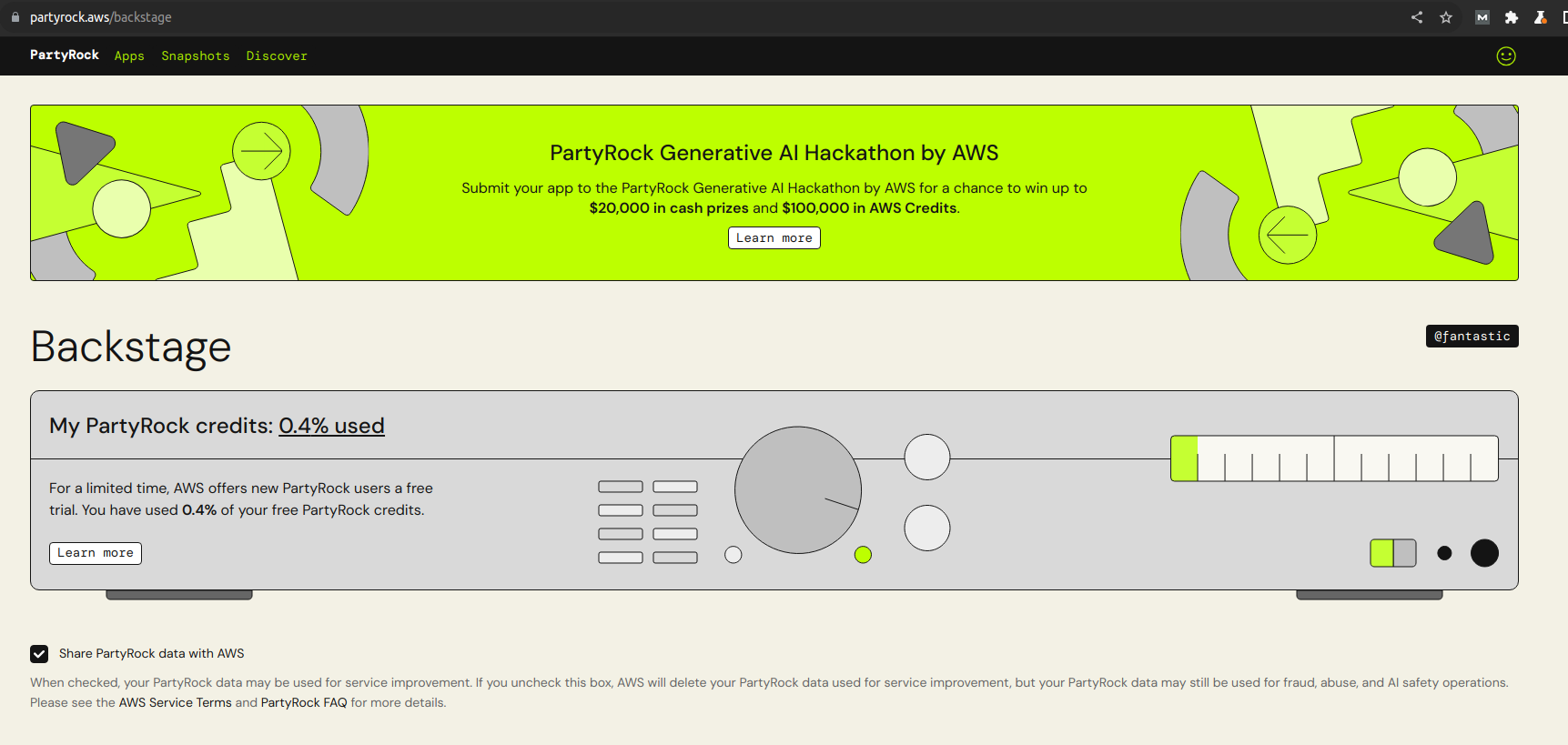The height and width of the screenshot is (745, 1568).
Task: Click Learn more under credits description
Action: [x=96, y=553]
